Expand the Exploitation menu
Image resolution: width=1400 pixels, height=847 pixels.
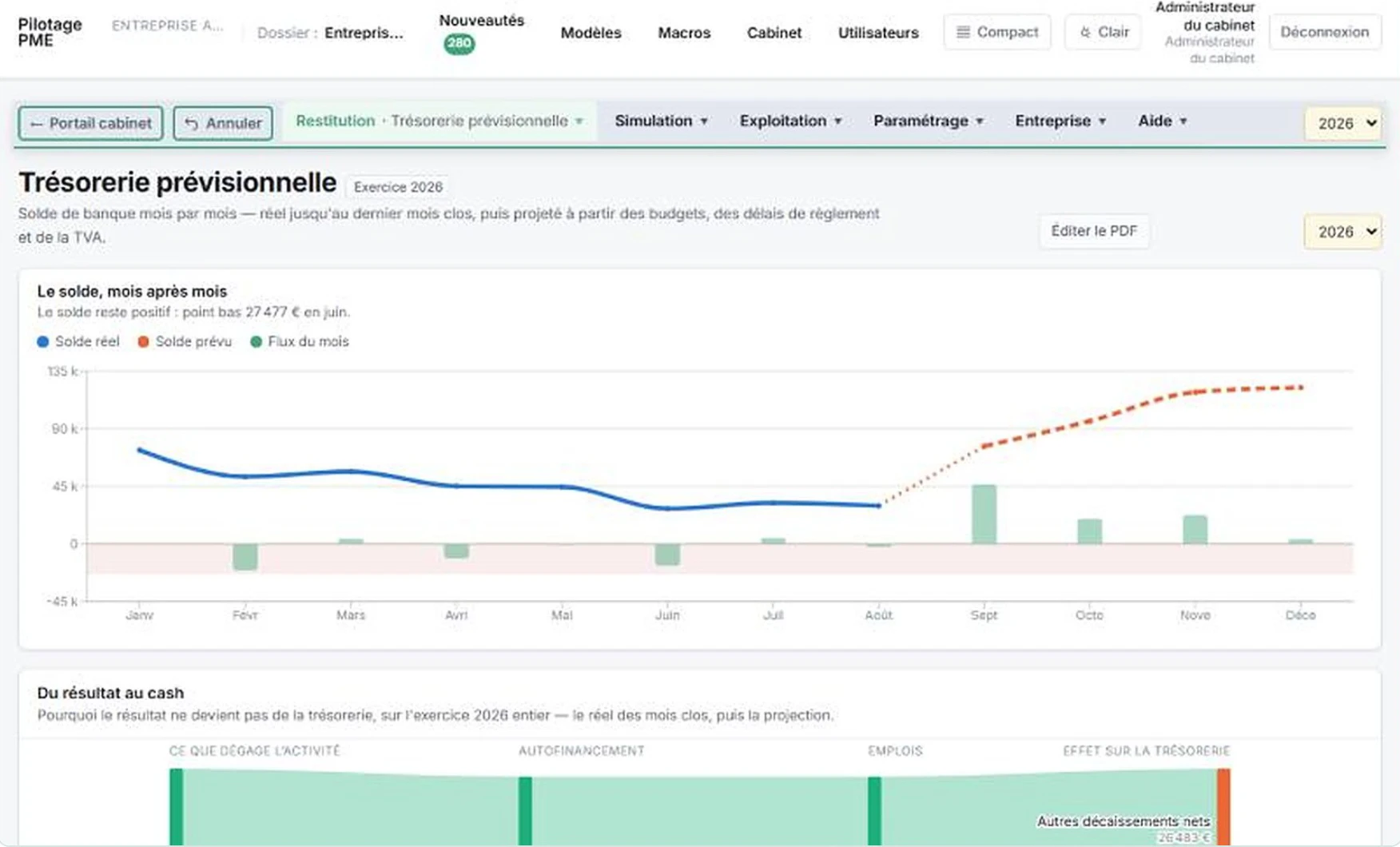point(790,121)
